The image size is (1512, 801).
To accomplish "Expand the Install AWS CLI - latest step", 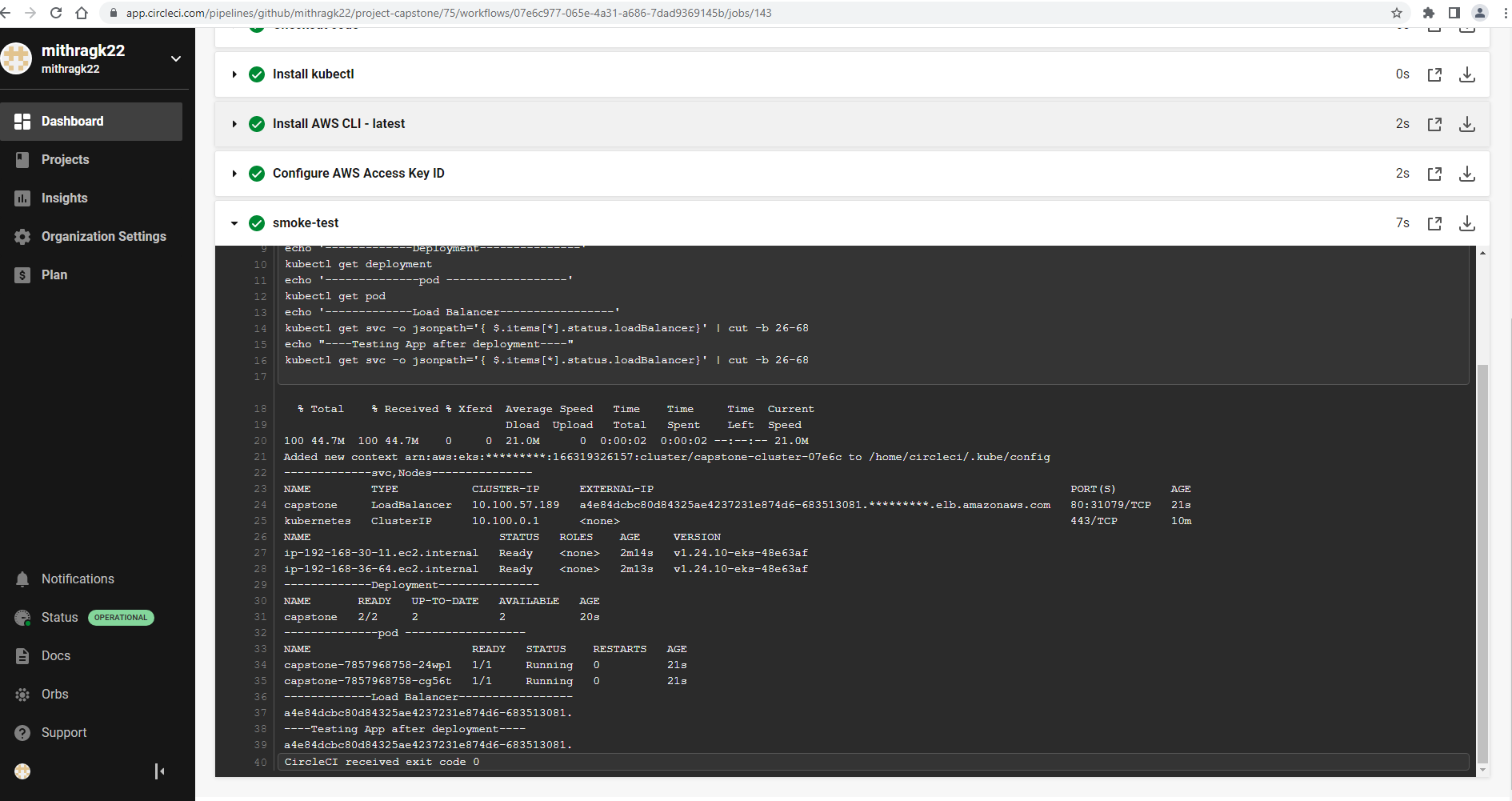I will 234,124.
